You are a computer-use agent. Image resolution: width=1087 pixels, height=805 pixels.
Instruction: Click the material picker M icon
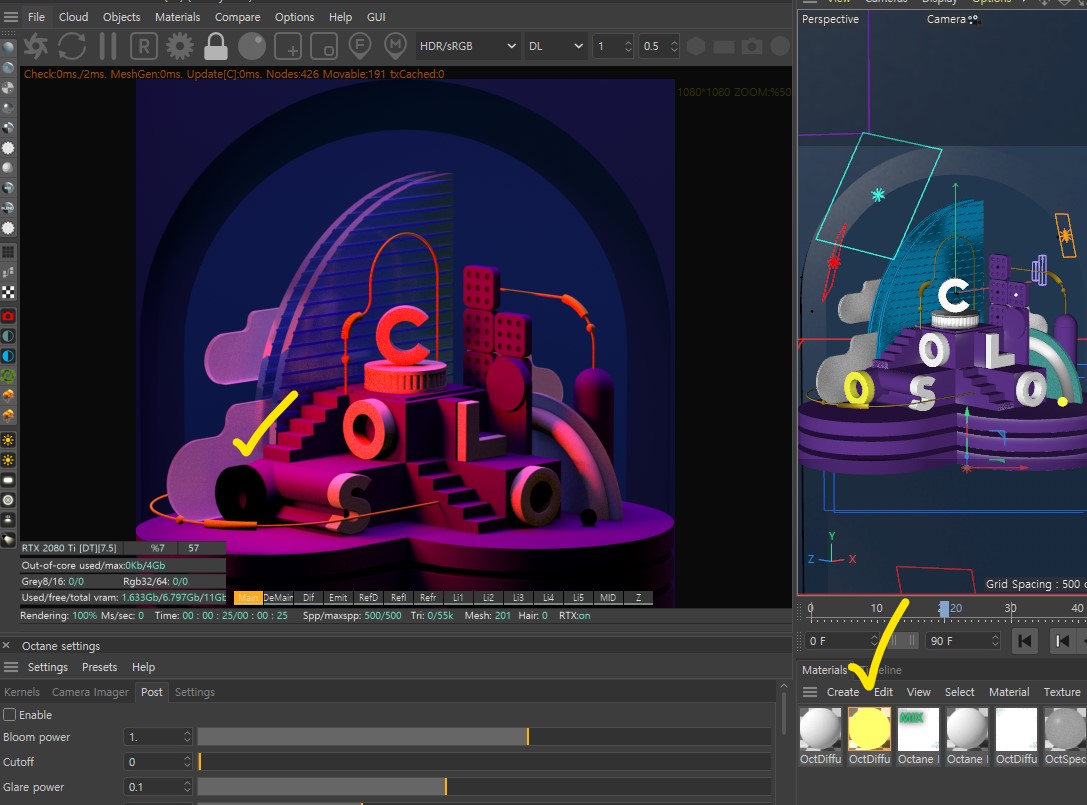click(395, 46)
